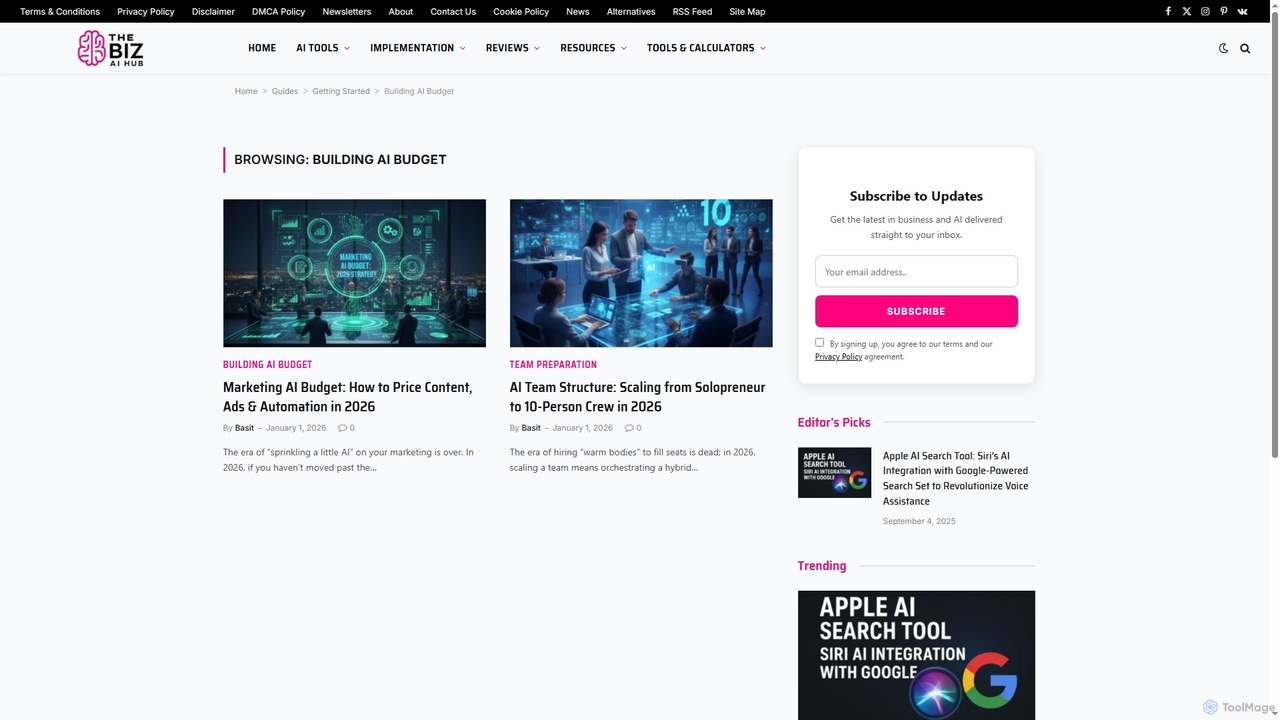Image resolution: width=1280 pixels, height=720 pixels.
Task: Expand the AI Tools menu
Action: click(323, 48)
